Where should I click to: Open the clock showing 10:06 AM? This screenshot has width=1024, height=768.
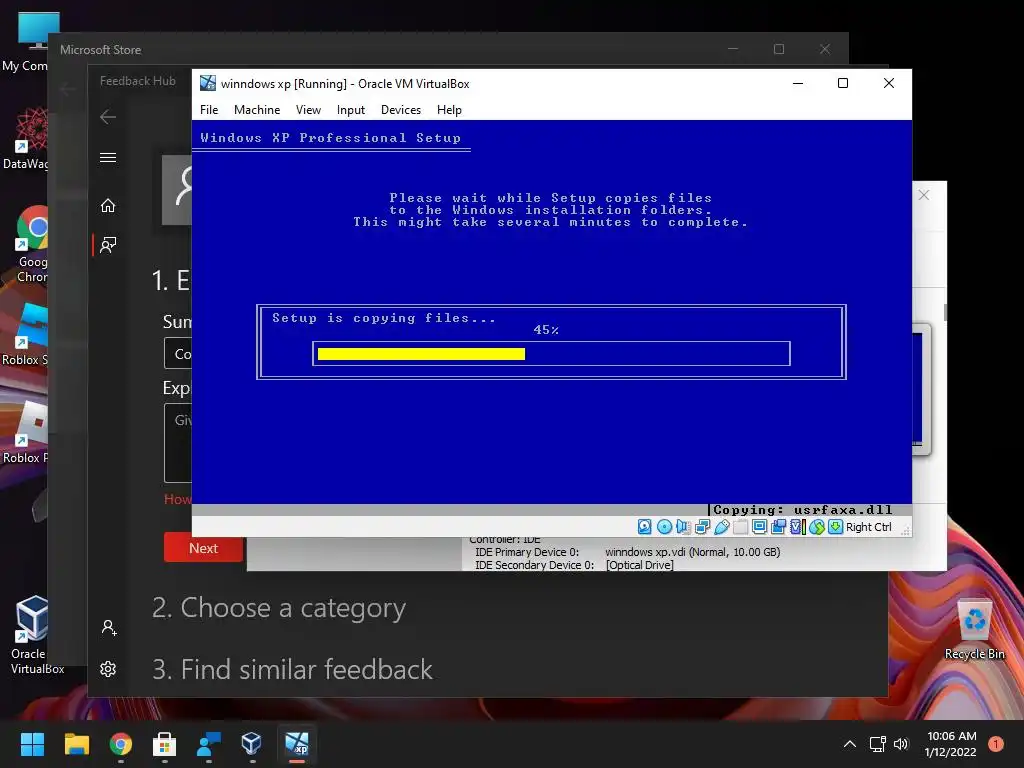[x=951, y=744]
